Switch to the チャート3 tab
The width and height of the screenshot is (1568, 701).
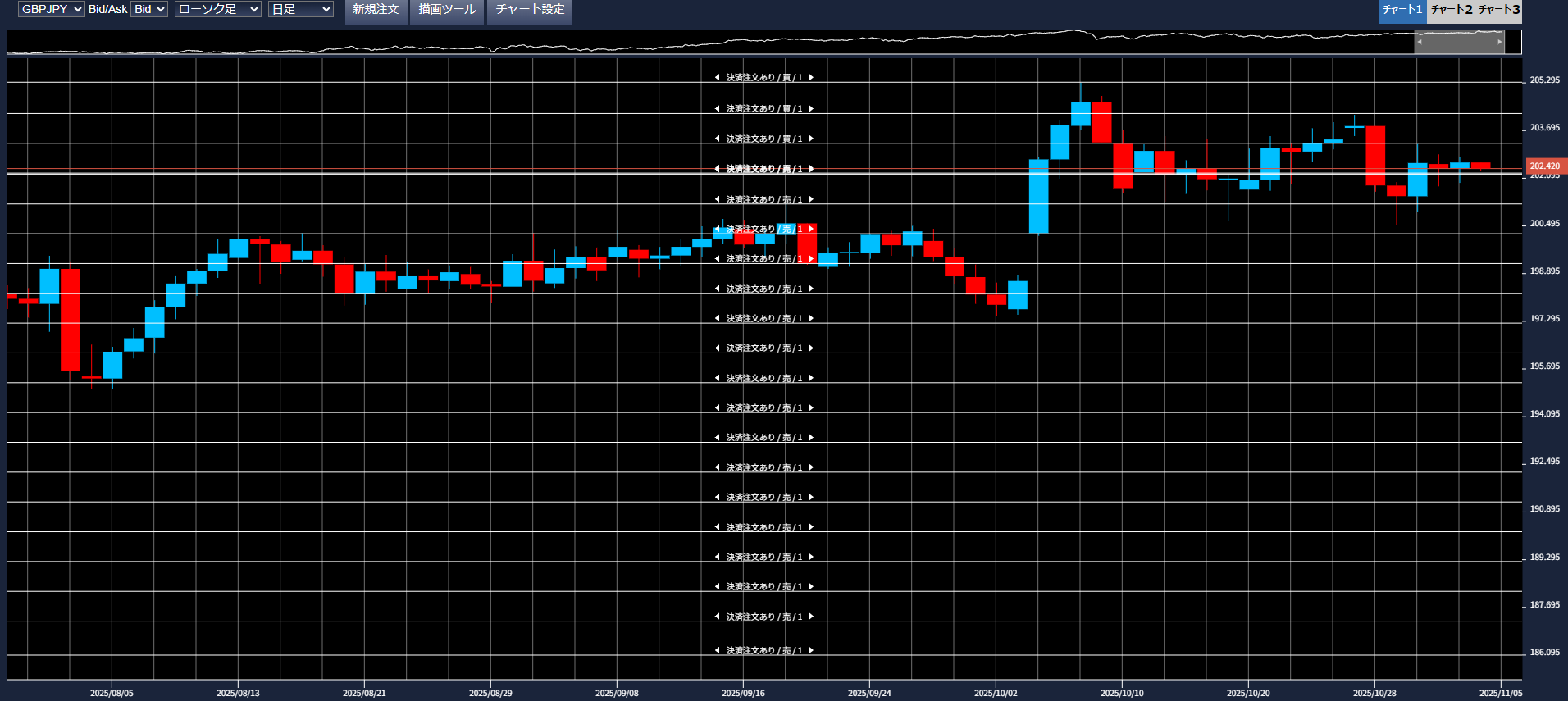1499,10
